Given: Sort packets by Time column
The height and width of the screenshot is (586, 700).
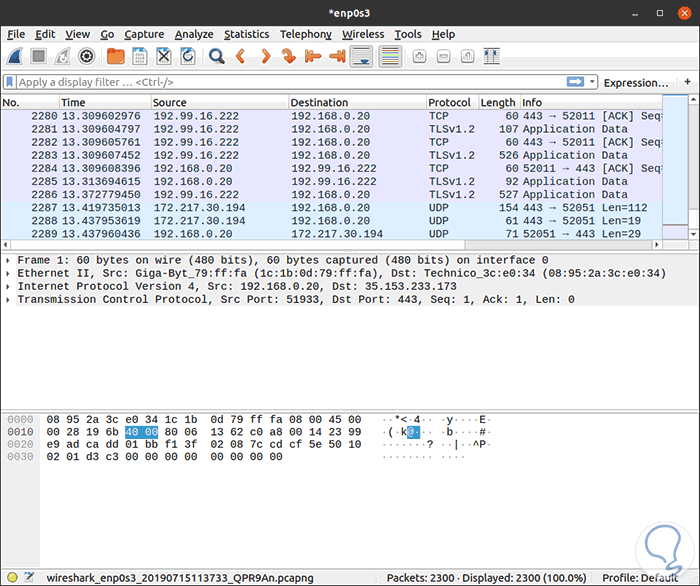Looking at the screenshot, I should [105, 103].
